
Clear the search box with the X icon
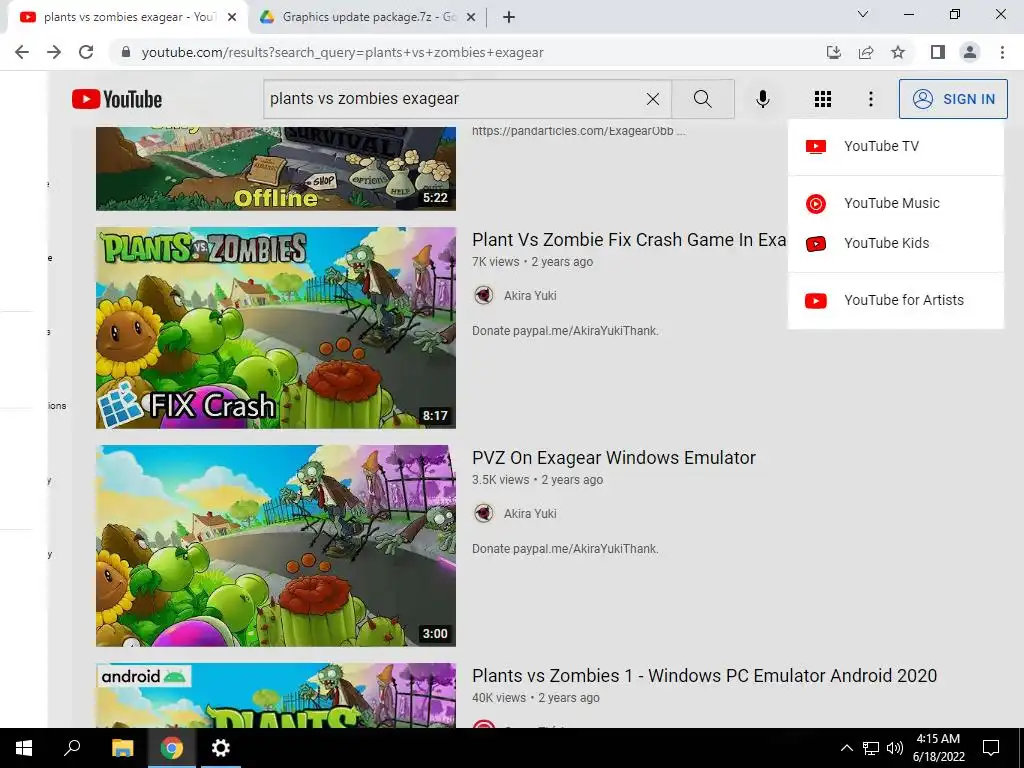652,99
